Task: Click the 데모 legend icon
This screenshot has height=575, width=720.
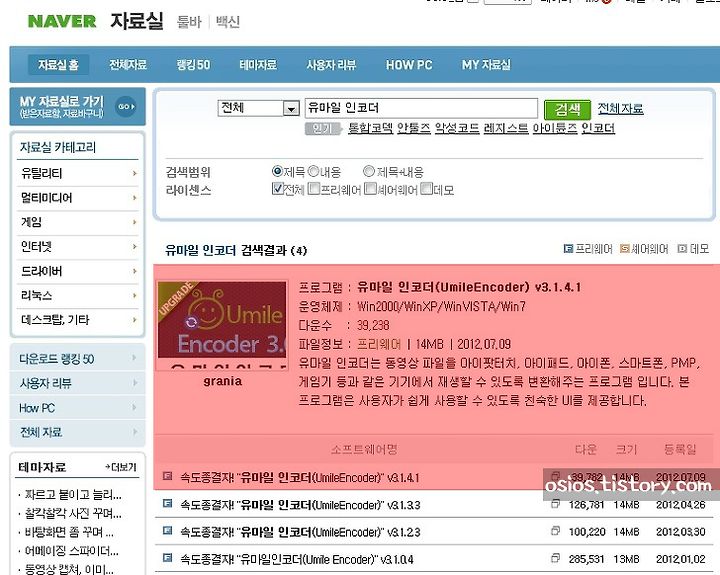Action: click(682, 248)
